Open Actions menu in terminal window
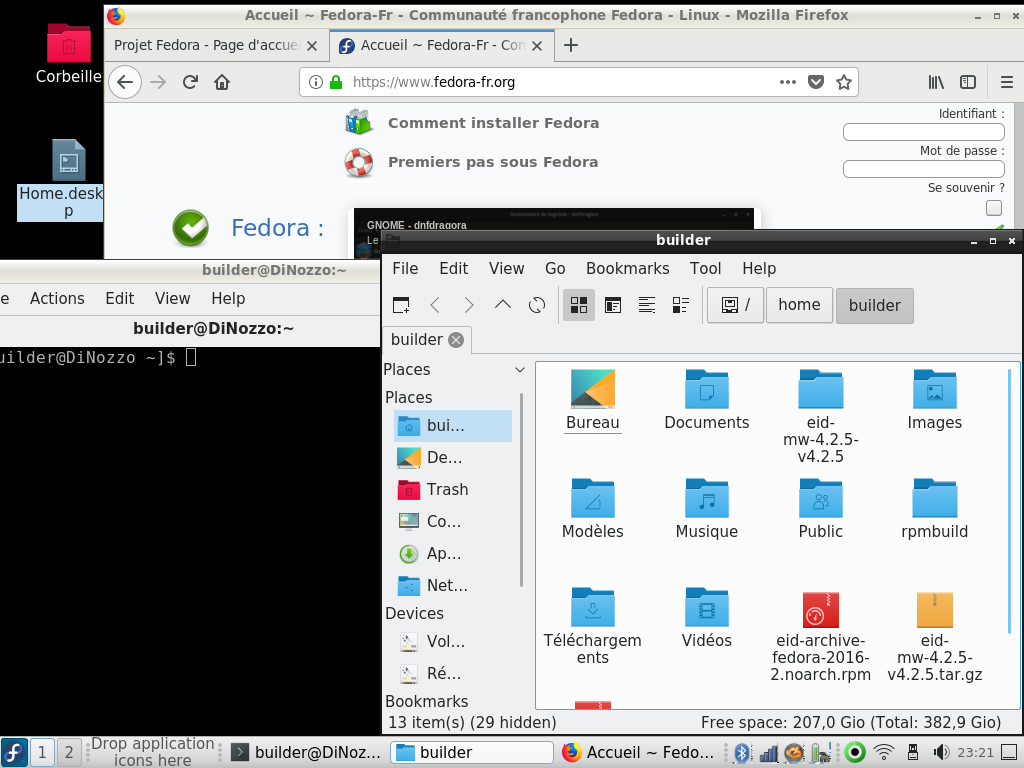This screenshot has width=1024, height=768. pos(57,298)
